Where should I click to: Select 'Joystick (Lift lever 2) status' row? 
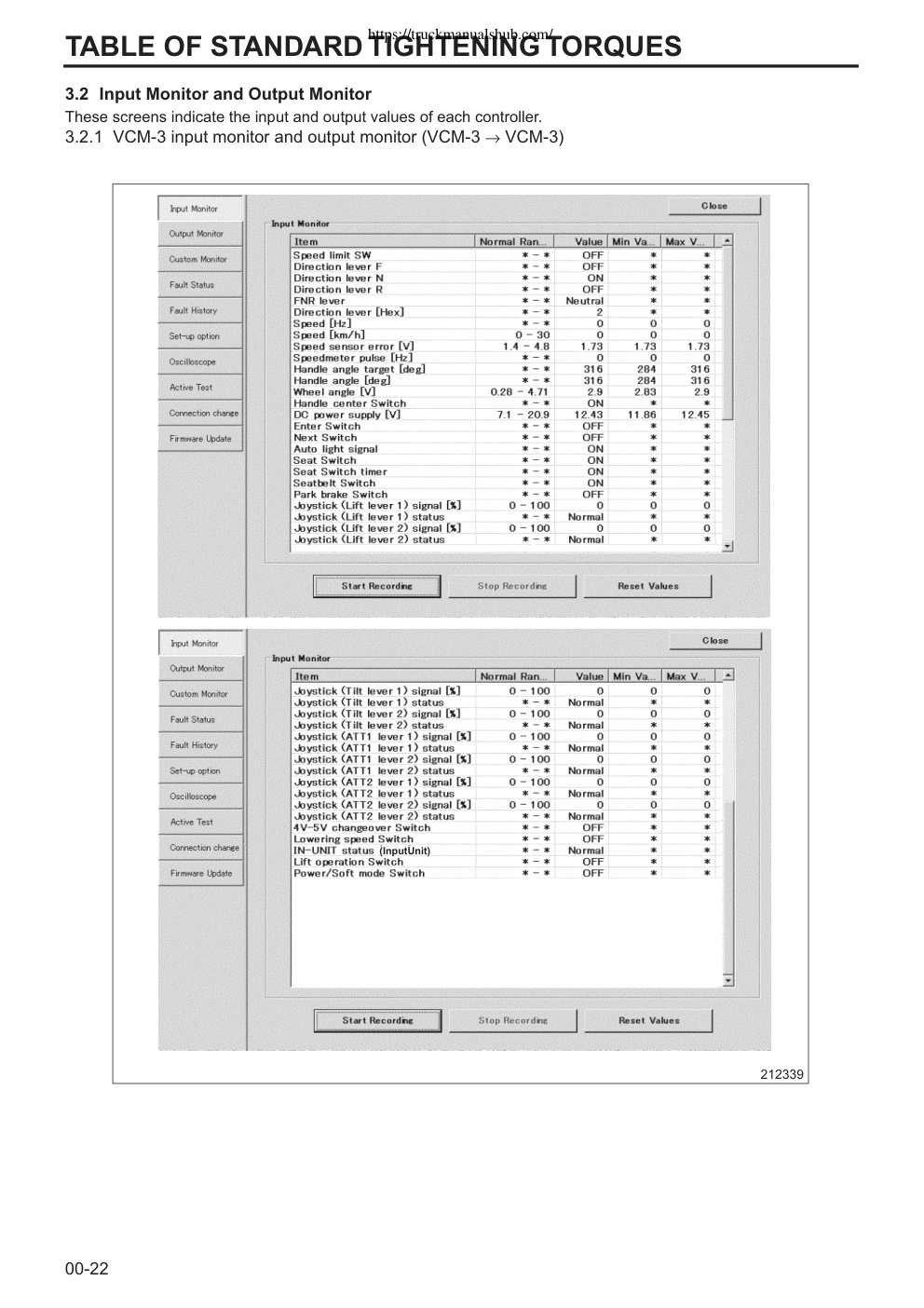[x=506, y=539]
